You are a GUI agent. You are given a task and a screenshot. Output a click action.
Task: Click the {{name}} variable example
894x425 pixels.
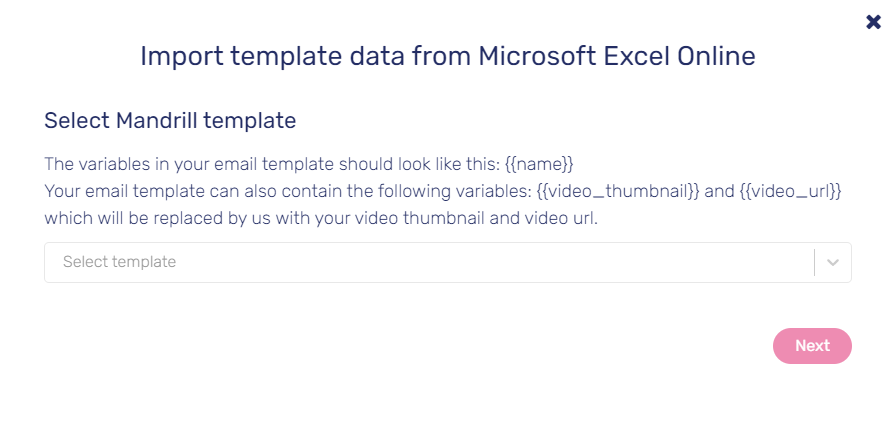pos(539,165)
